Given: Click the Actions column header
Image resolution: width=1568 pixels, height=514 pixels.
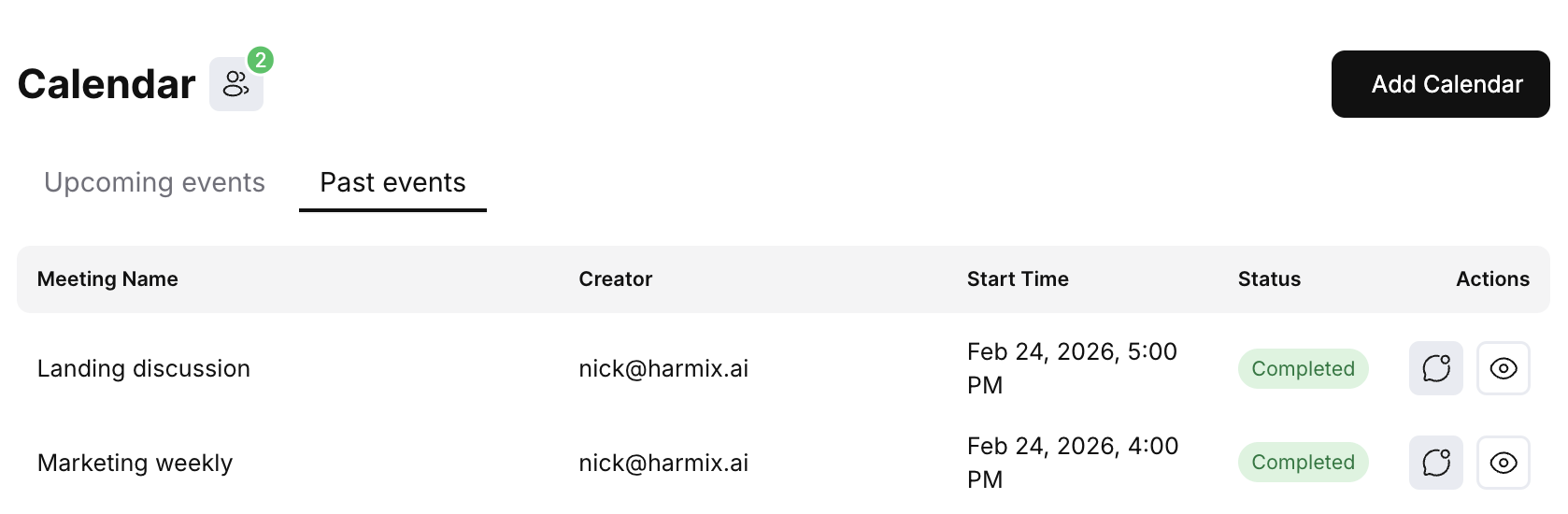Looking at the screenshot, I should tap(1492, 279).
